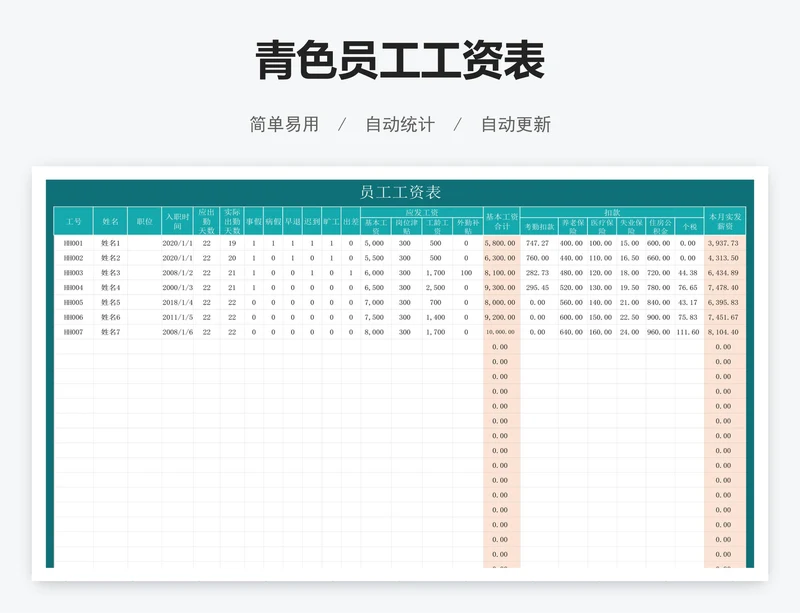This screenshot has width=800, height=613.
Task: Select the 本月实发薪资 column header
Action: click(725, 221)
